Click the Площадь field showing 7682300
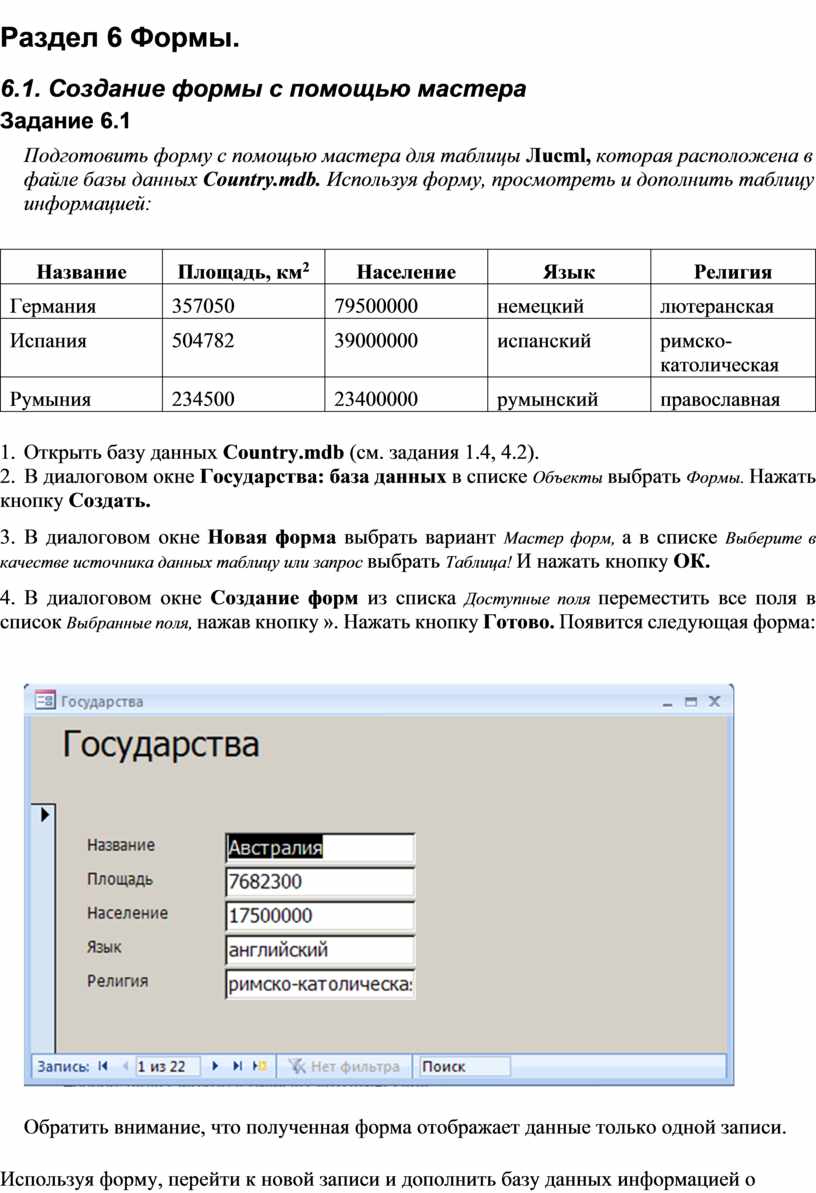This screenshot has width=816, height=1193. click(320, 882)
